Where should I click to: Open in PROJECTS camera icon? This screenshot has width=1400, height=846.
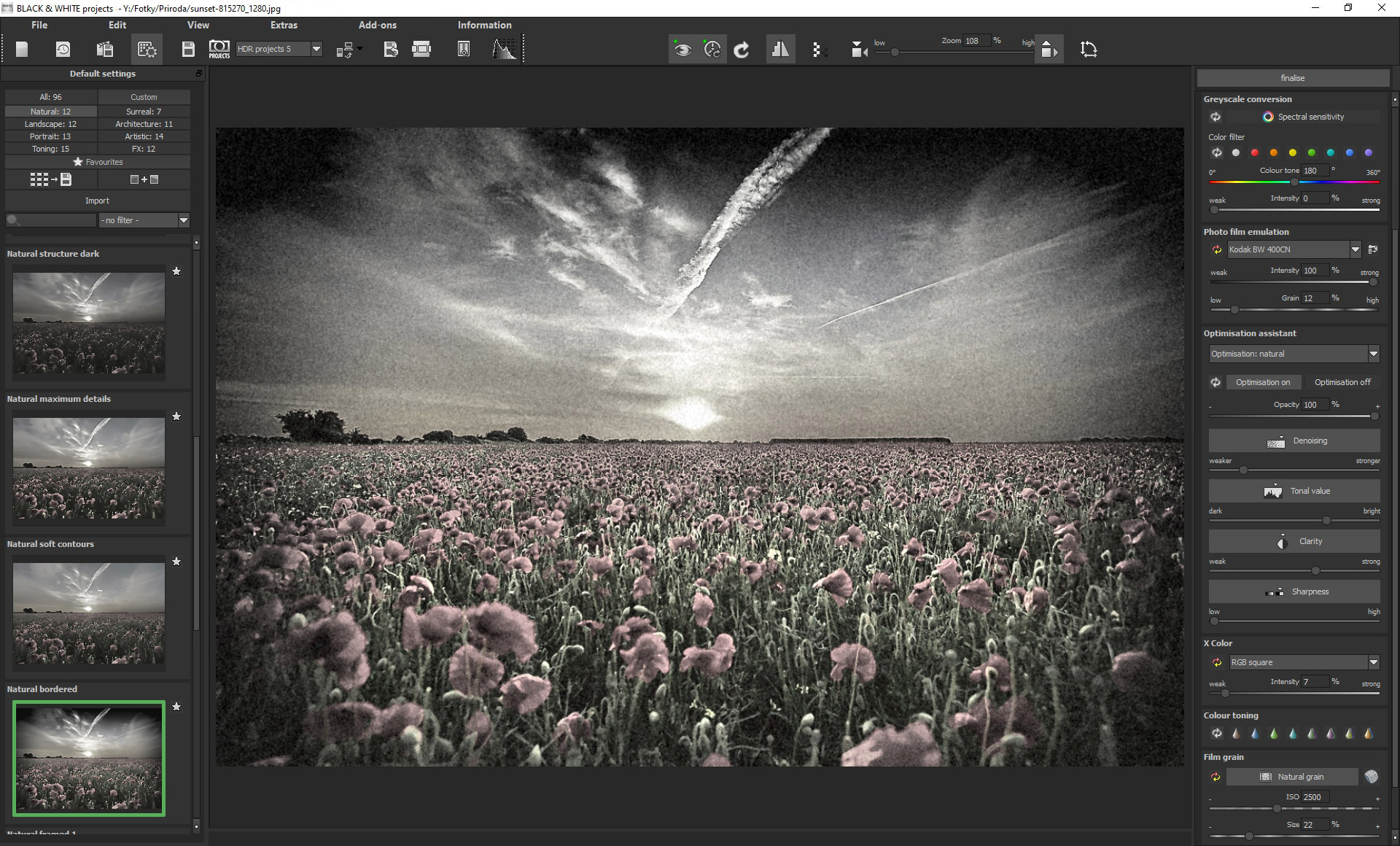click(219, 49)
